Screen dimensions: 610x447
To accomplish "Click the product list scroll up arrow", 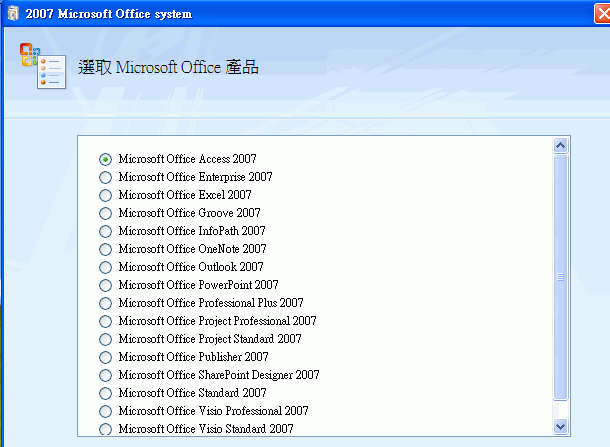I will (x=560, y=145).
